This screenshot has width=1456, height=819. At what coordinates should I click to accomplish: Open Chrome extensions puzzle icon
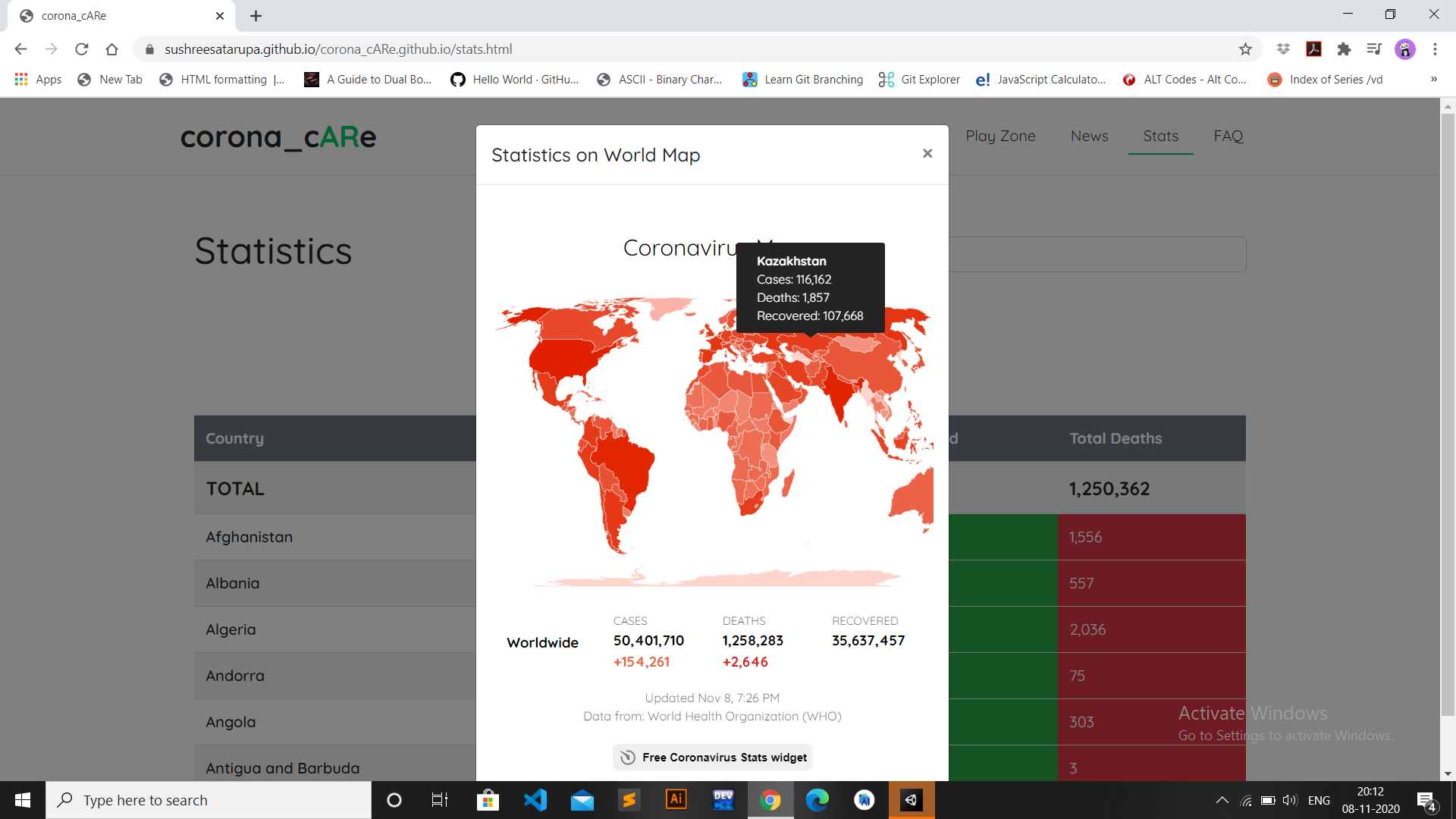coord(1344,49)
